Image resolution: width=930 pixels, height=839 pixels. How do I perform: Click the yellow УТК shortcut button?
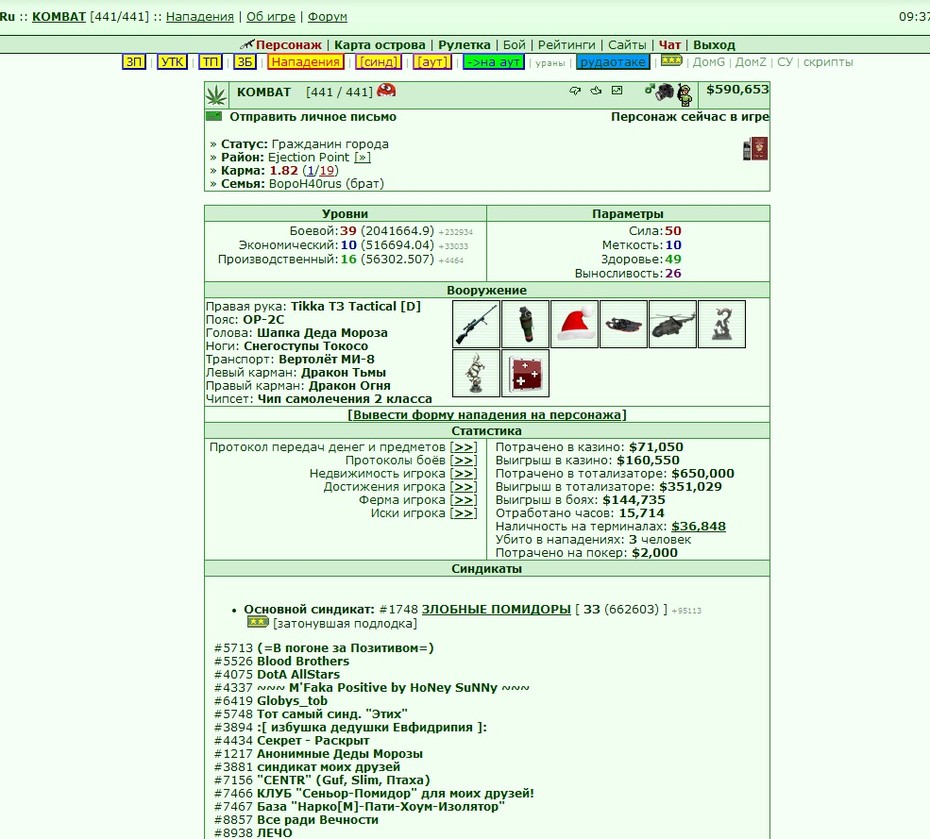pos(173,62)
